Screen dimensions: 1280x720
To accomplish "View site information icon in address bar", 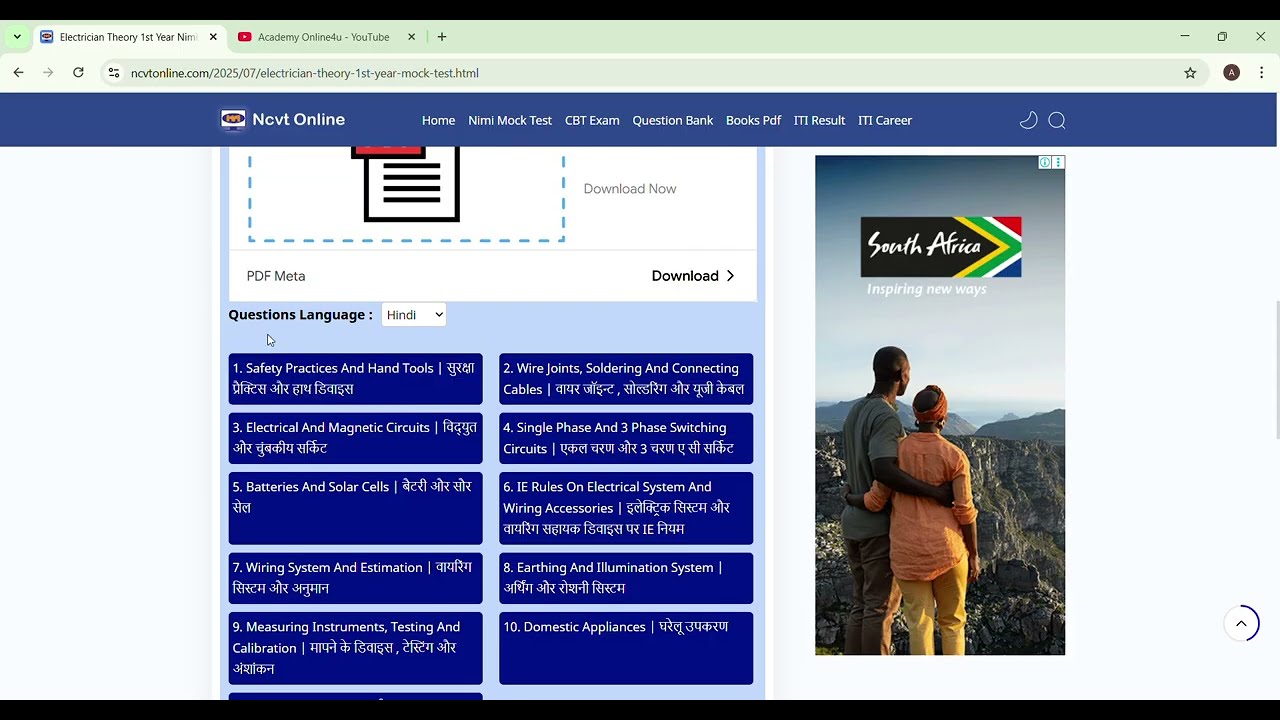I will (114, 73).
